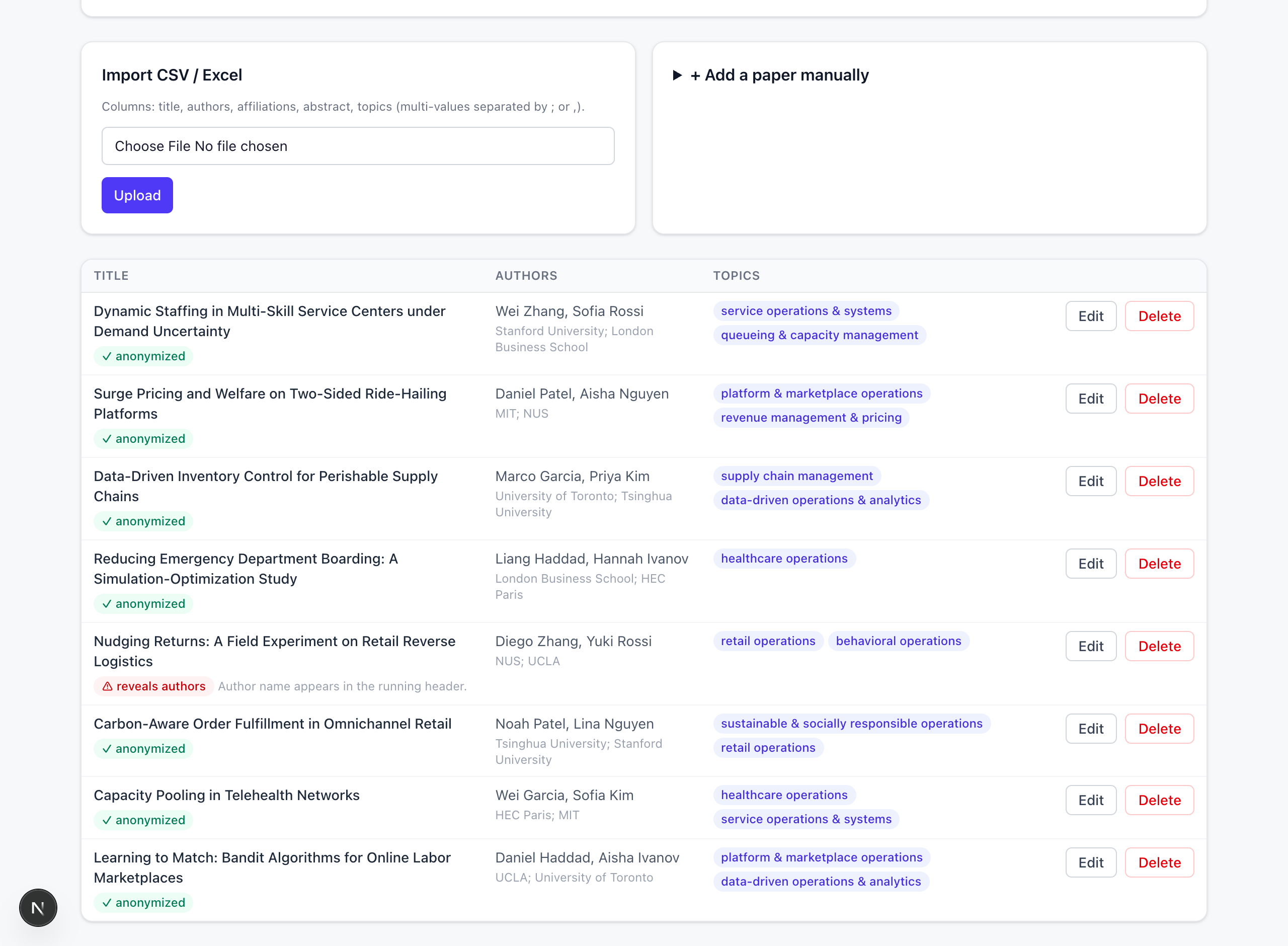Screen dimensions: 1288x946
Task: Click the warning icon on reveals authors badge
Action: point(107,686)
